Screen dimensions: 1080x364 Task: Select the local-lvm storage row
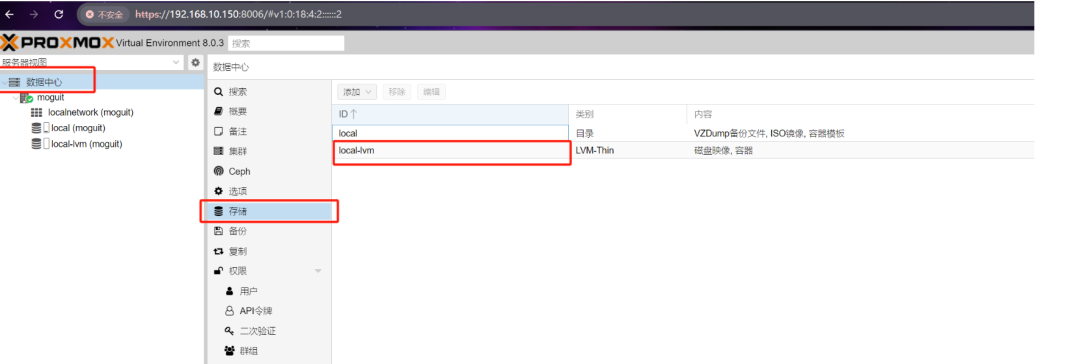click(683, 150)
